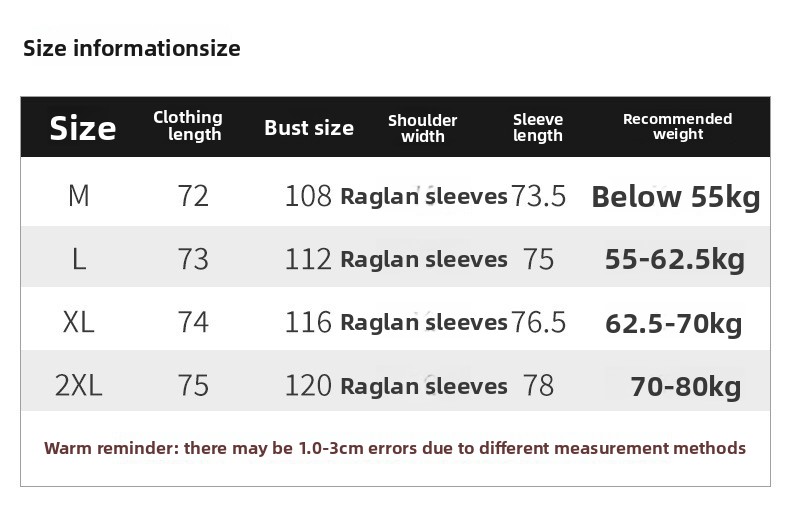Click the 76.5 sleeve length value

click(x=539, y=322)
